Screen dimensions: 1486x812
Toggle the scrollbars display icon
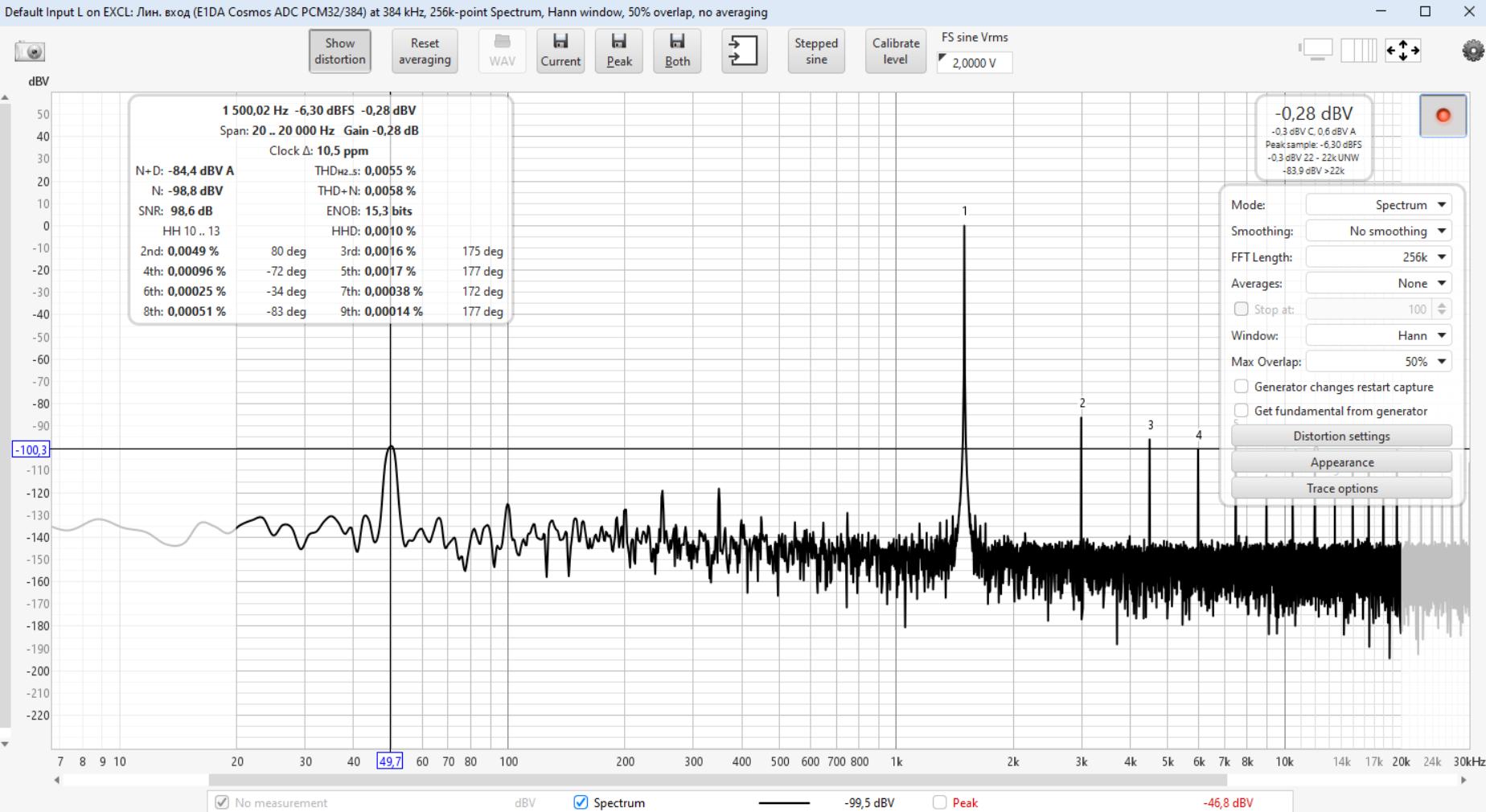(1316, 50)
